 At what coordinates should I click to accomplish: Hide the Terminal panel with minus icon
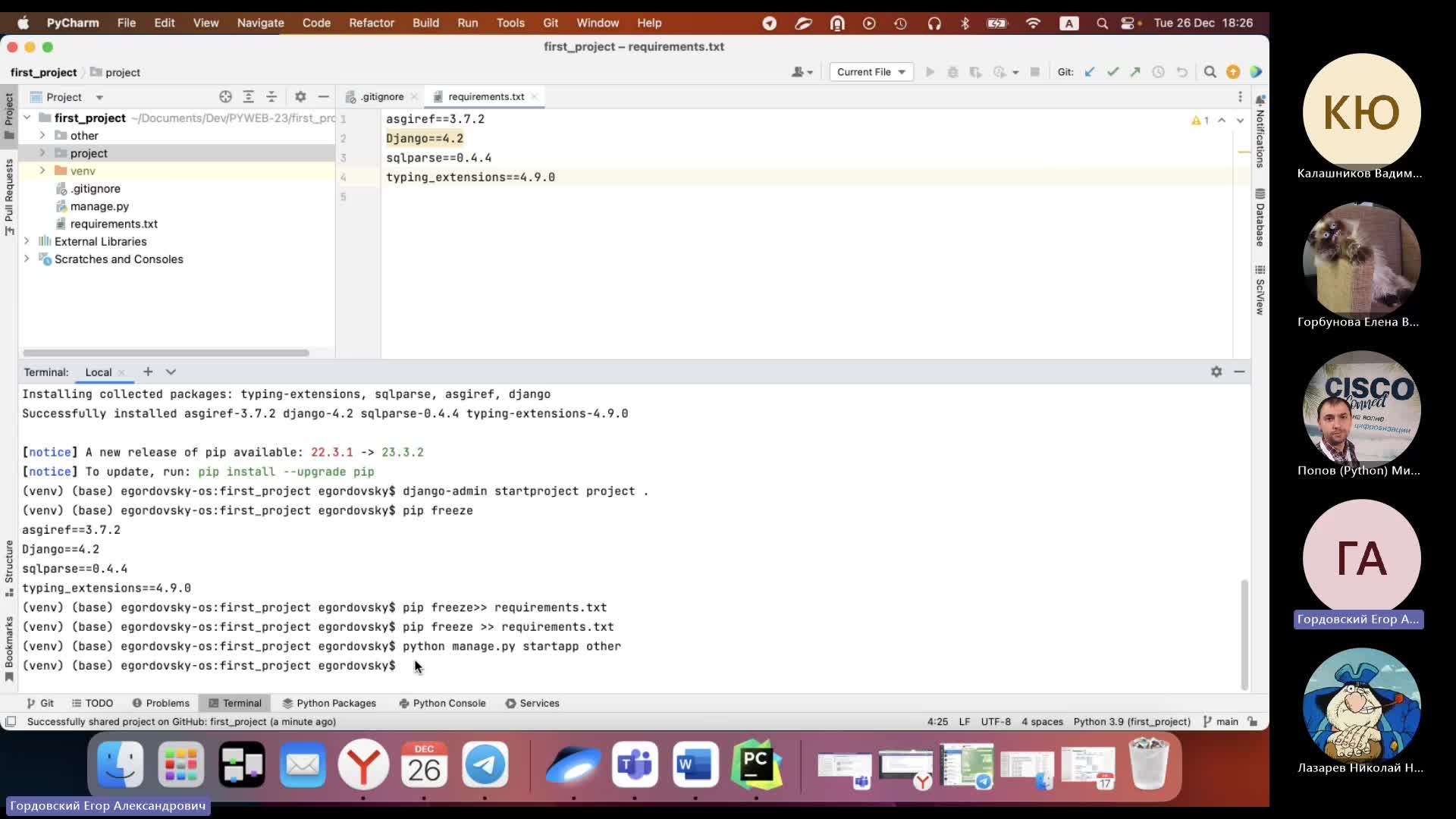coord(1239,372)
